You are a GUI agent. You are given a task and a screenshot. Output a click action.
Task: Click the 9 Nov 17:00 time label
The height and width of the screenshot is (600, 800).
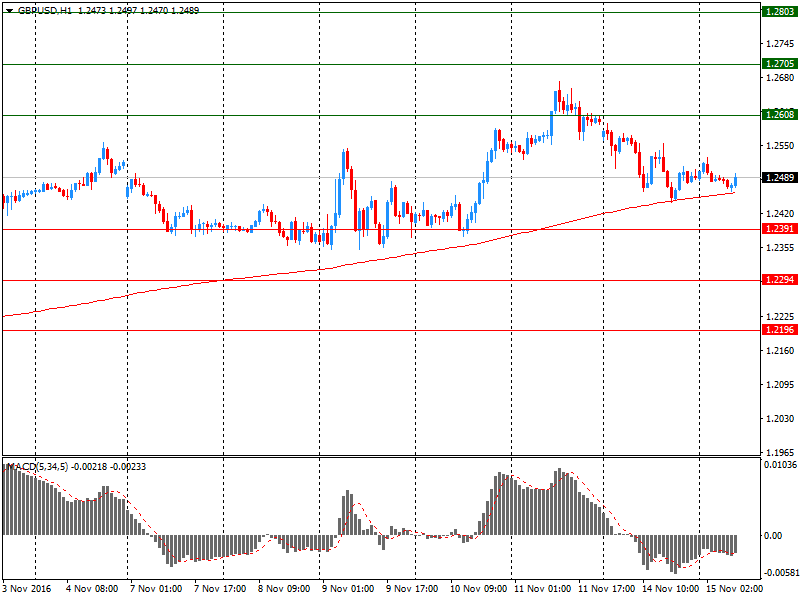pos(412,589)
